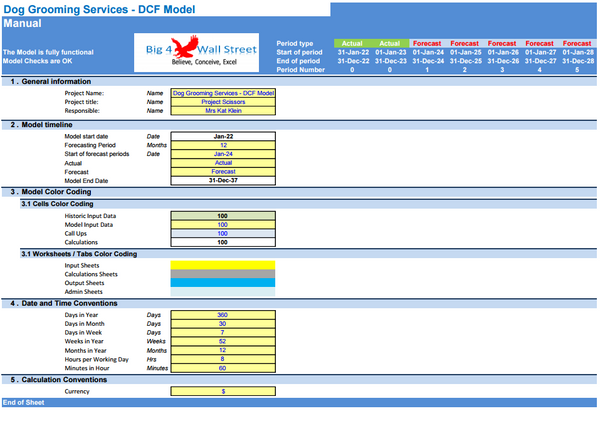Screen dimensions: 600x421
Task: Click the '3. Model Color Coding' header
Action: point(299,192)
